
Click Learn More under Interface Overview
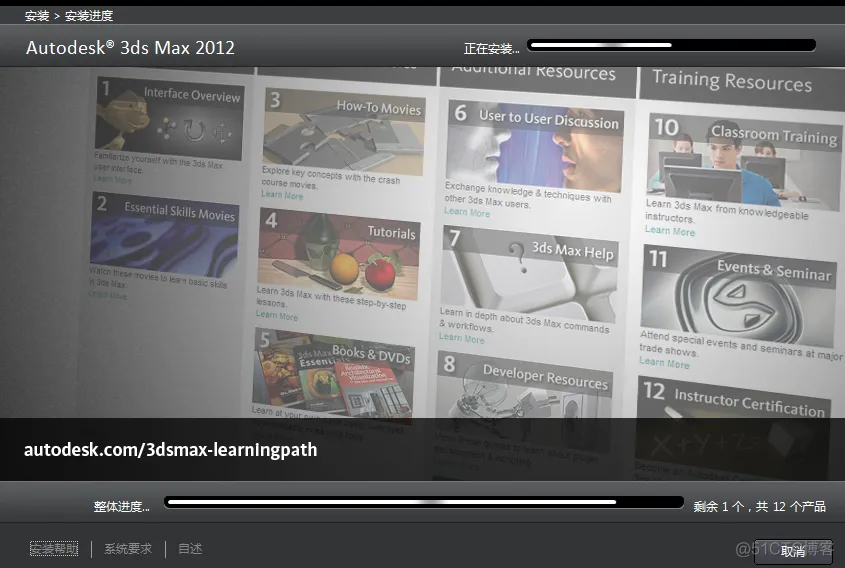pyautogui.click(x=113, y=179)
